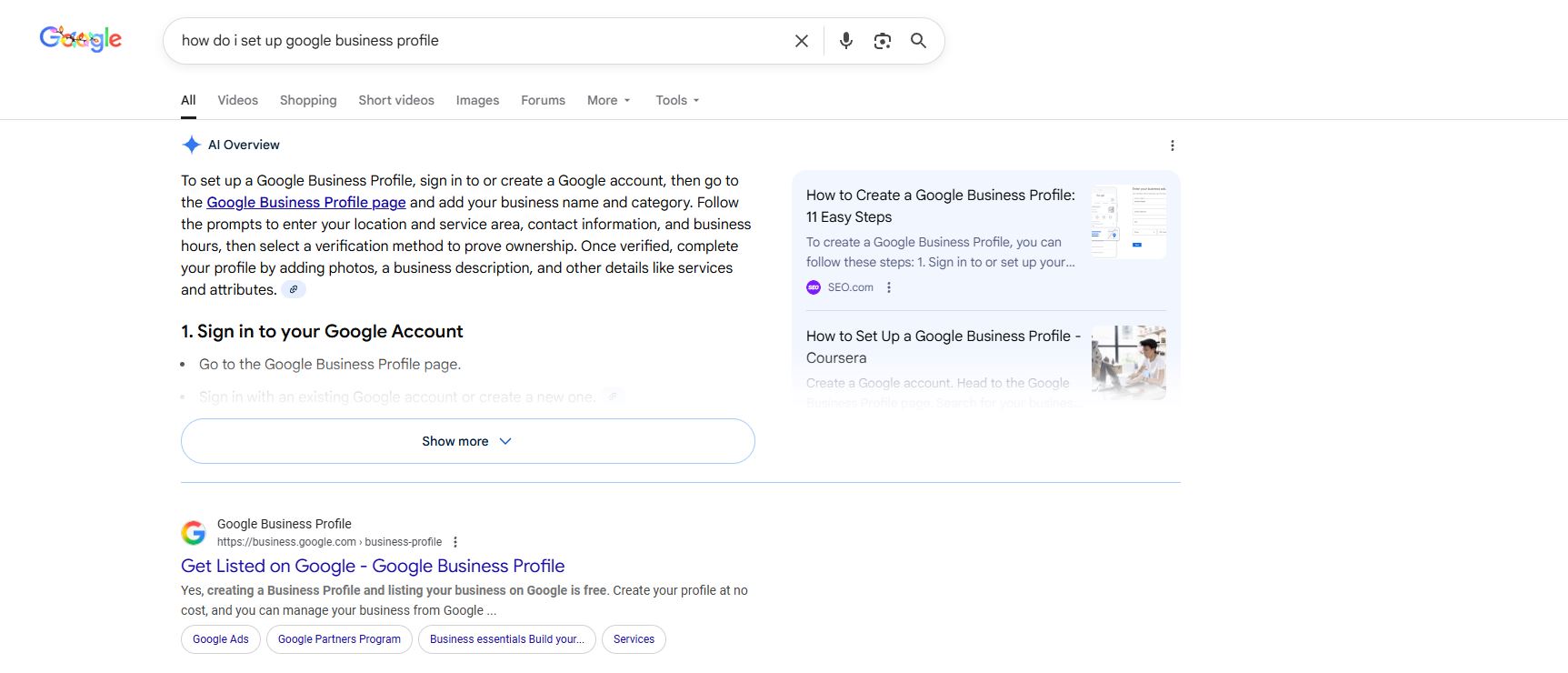Viewport: 1568px width, 673px height.
Task: Open the Tools dropdown
Action: click(677, 100)
